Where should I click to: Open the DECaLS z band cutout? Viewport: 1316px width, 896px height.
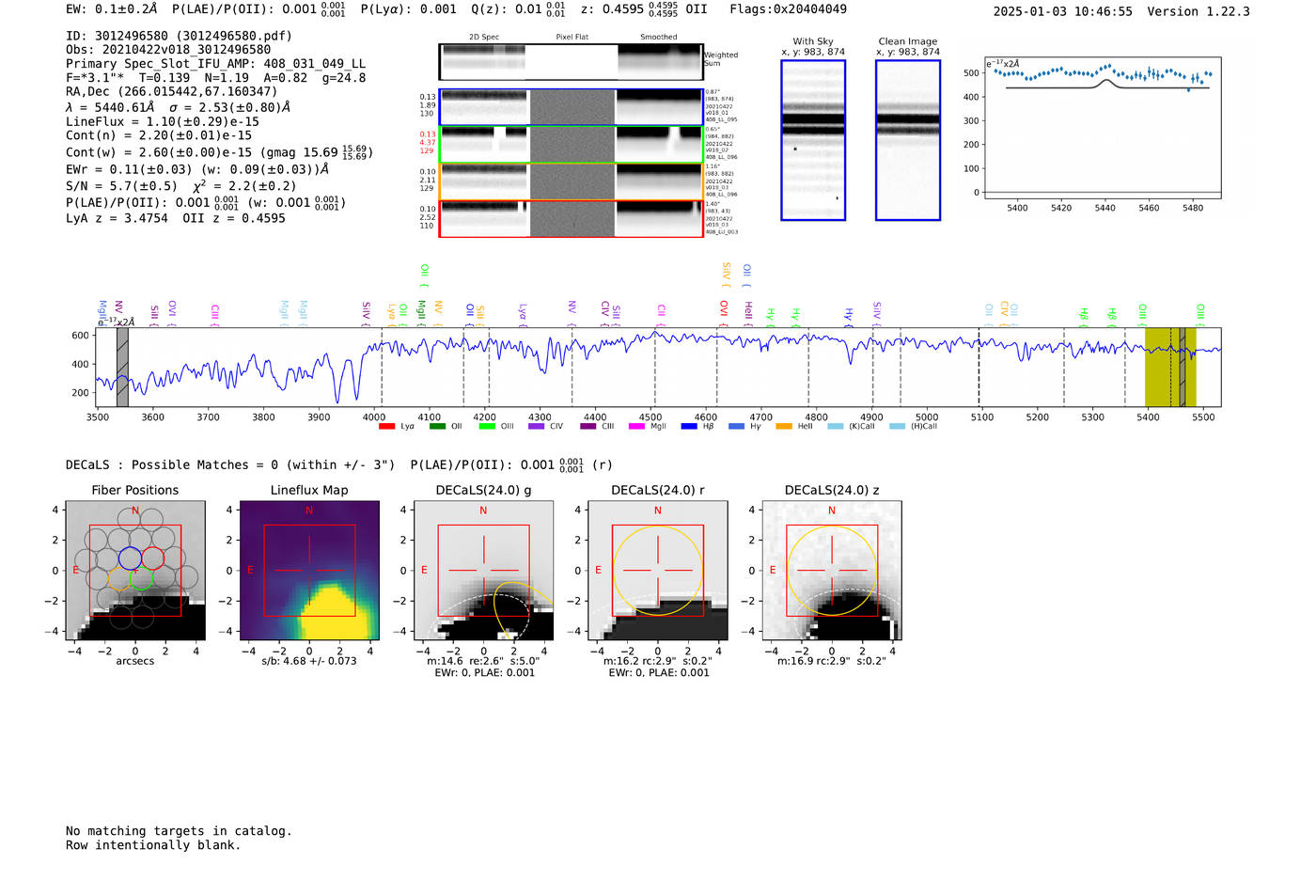[x=831, y=571]
